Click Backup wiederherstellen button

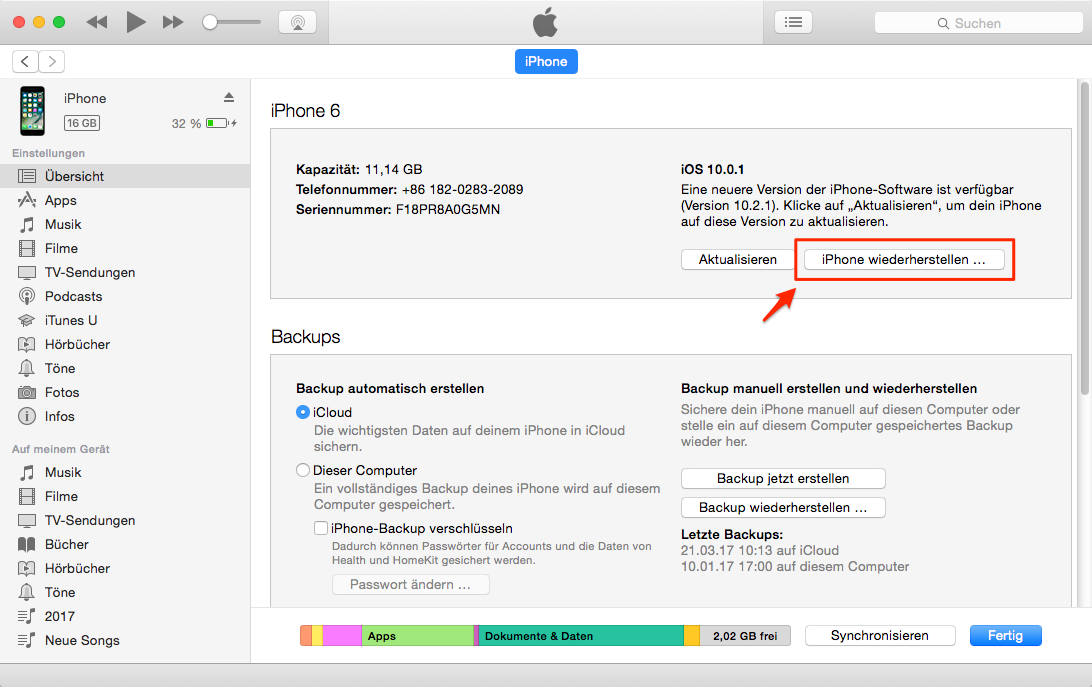(x=783, y=507)
